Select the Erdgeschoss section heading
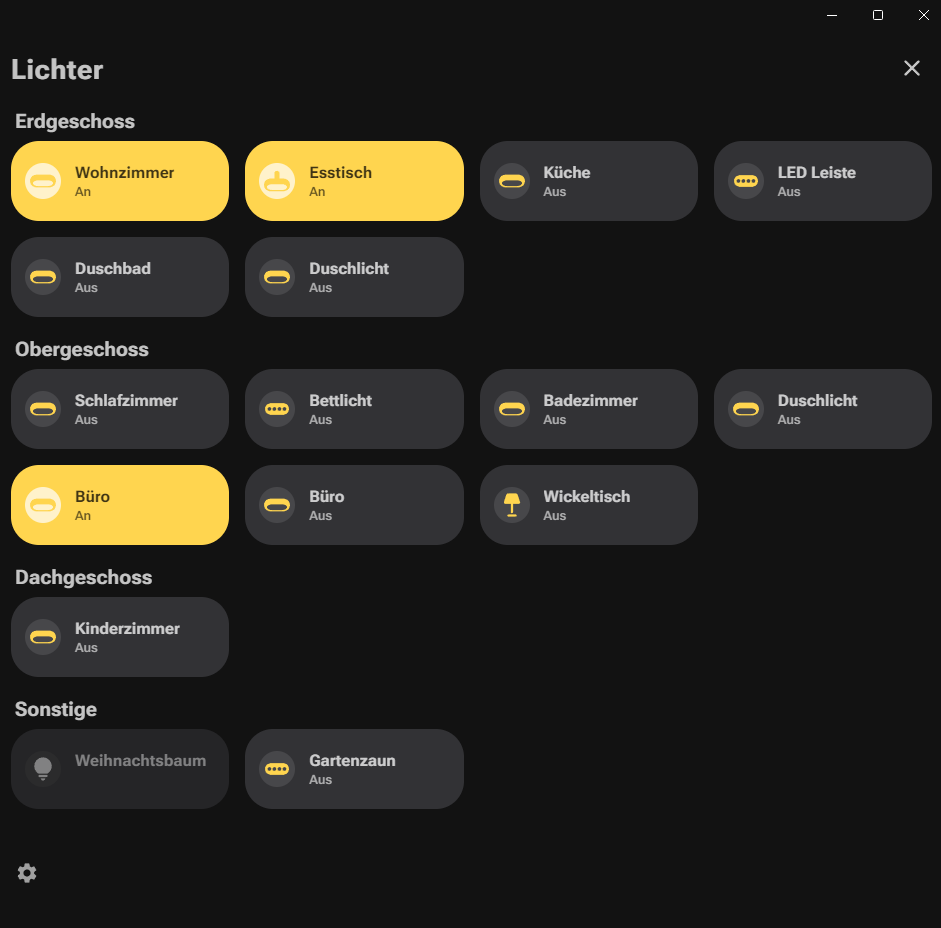Image resolution: width=941 pixels, height=928 pixels. coord(75,121)
